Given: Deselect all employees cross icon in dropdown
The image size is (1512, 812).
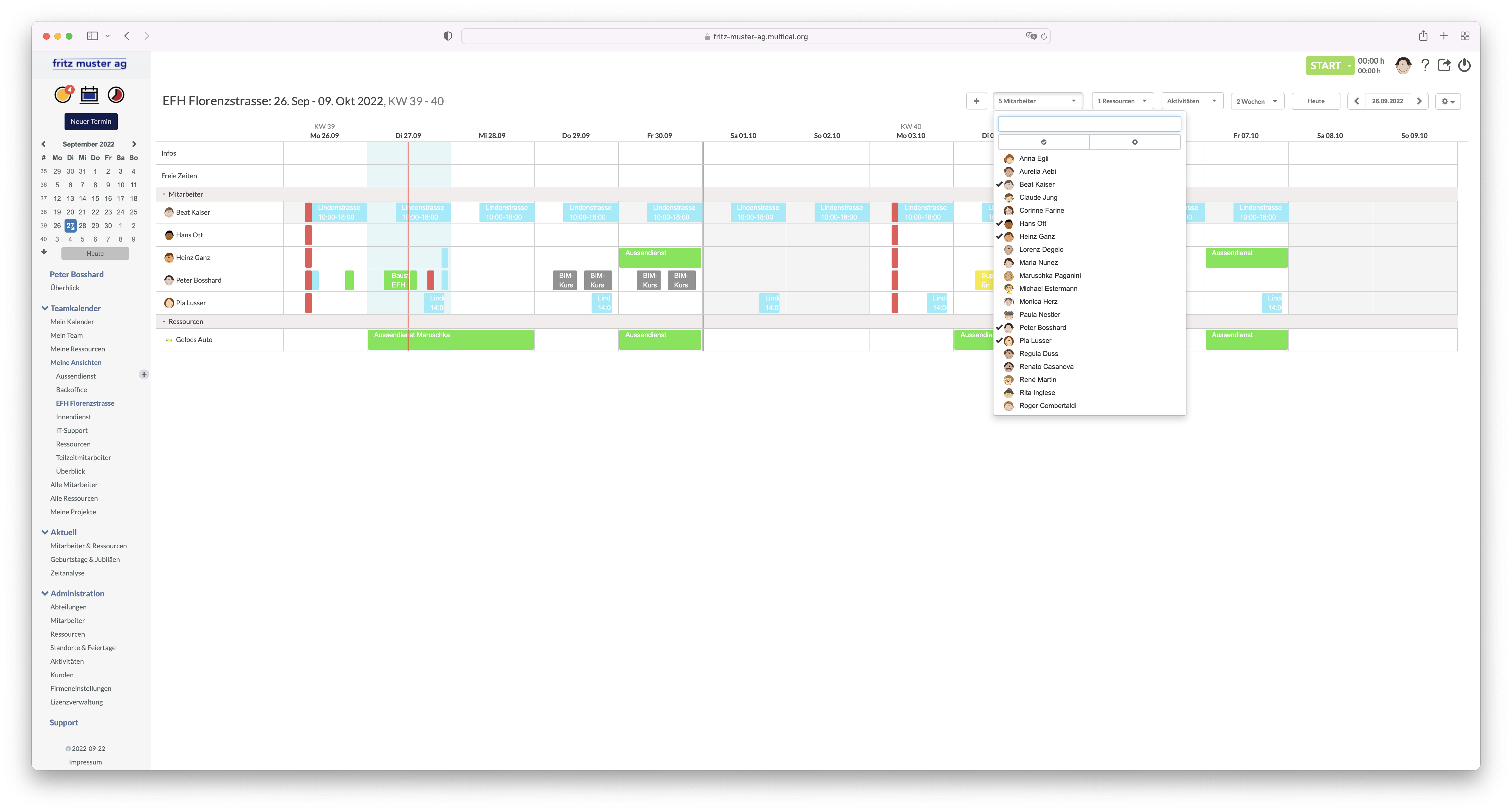Looking at the screenshot, I should 1135,142.
